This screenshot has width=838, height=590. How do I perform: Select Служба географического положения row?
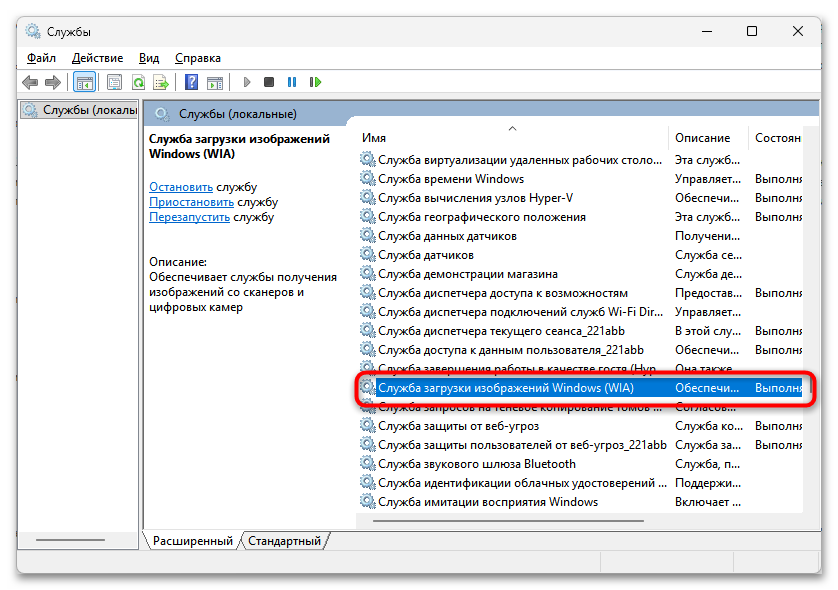click(580, 217)
